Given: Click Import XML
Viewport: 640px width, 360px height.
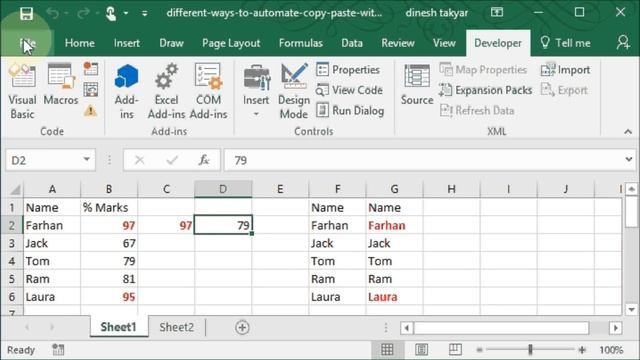Looking at the screenshot, I should pyautogui.click(x=565, y=69).
